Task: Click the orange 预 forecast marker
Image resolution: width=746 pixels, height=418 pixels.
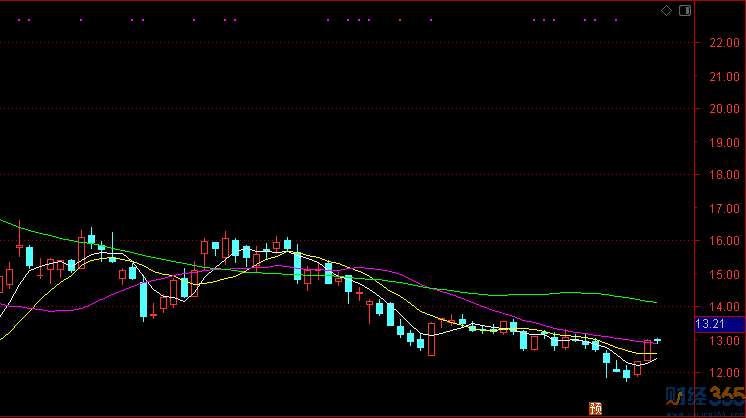Action: point(595,408)
